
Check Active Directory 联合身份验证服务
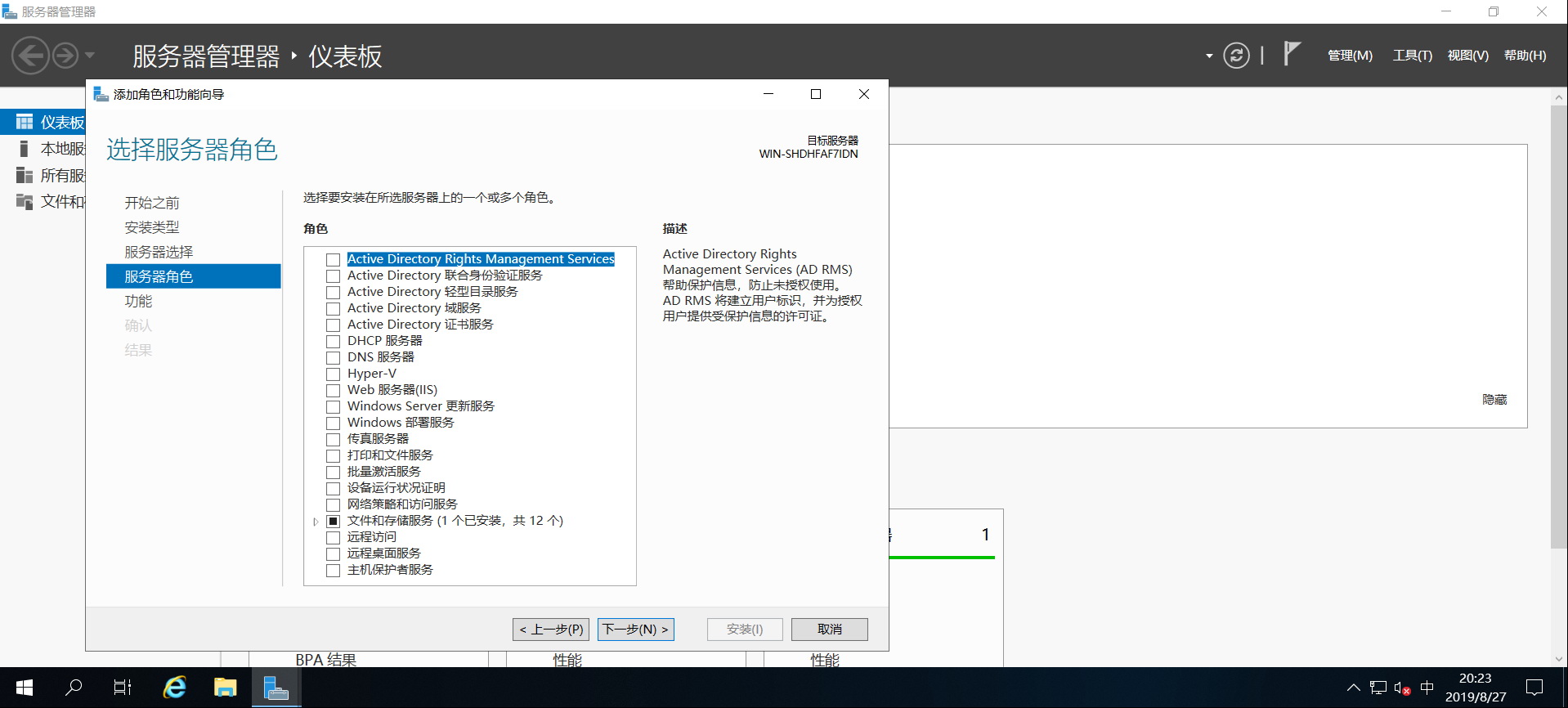pos(333,276)
